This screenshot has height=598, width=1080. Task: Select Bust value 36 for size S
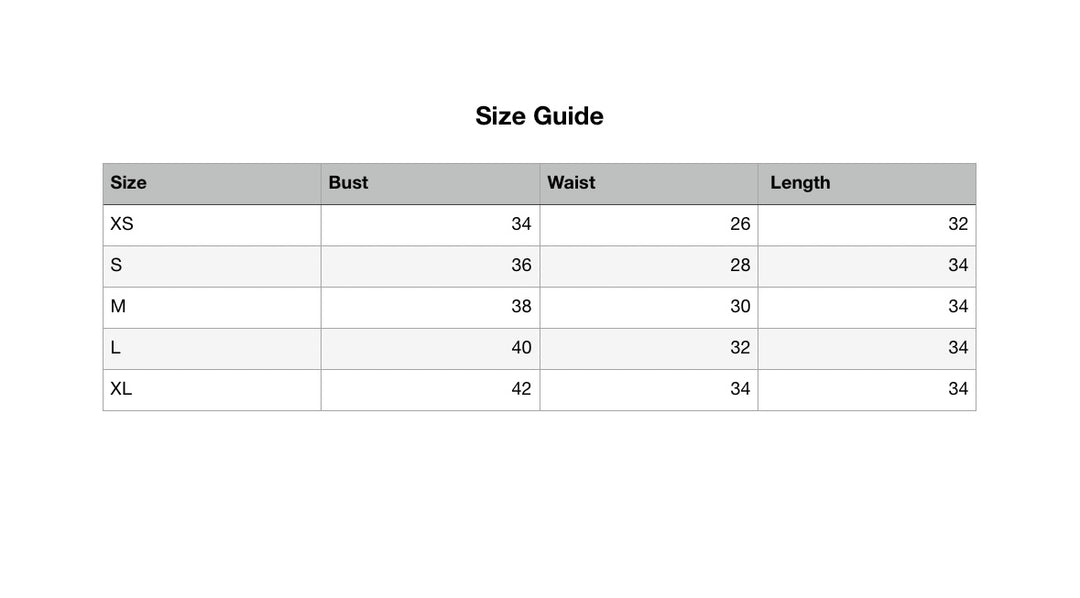(521, 265)
